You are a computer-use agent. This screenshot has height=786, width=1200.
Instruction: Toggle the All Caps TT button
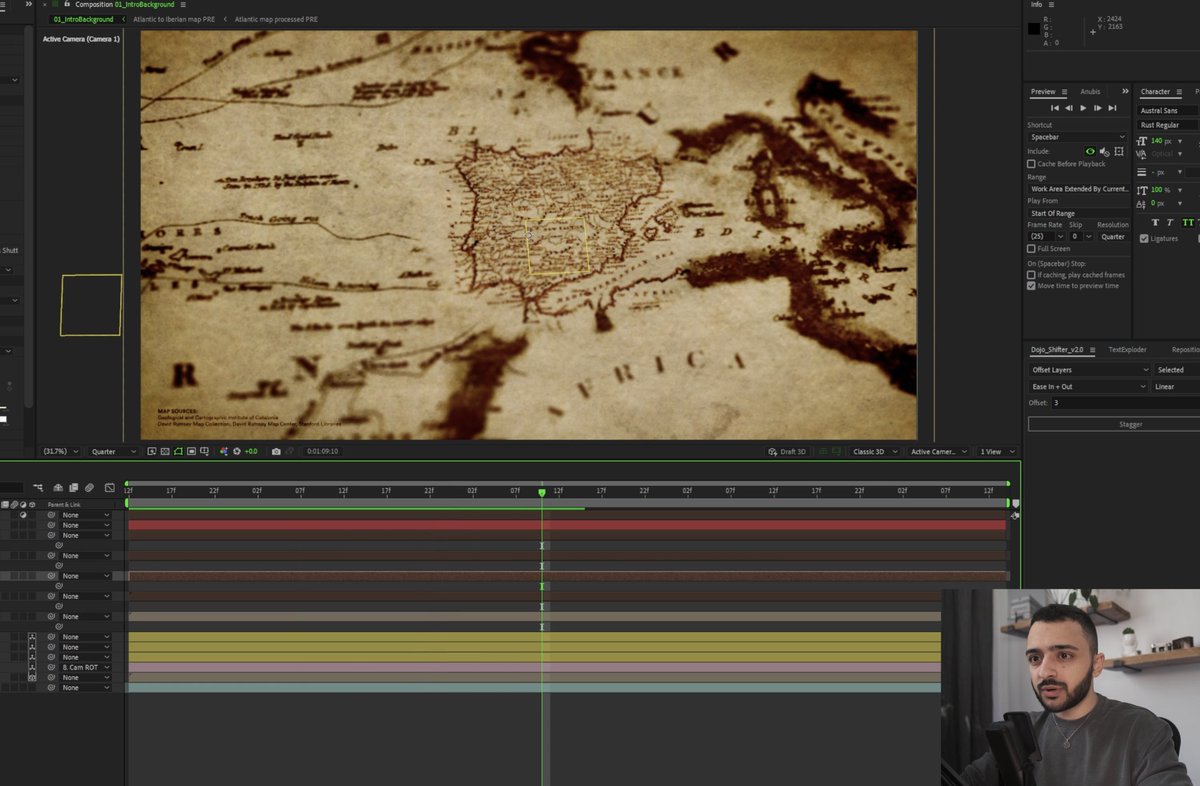coord(1188,222)
